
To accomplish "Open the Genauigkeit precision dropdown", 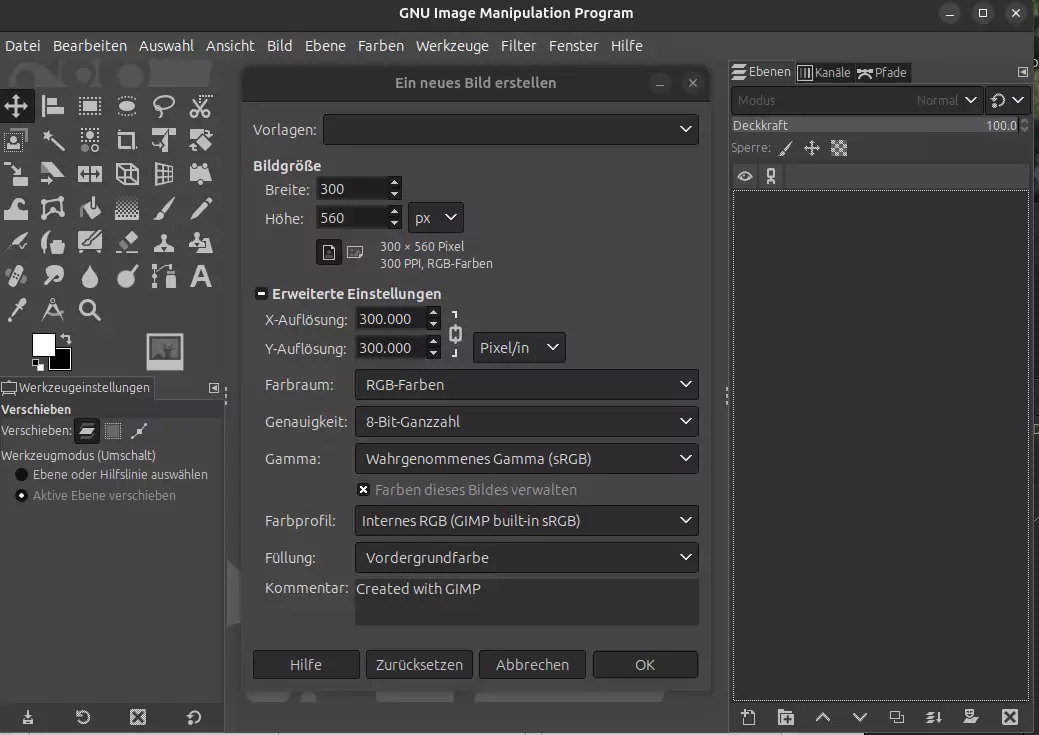I will coord(527,422).
